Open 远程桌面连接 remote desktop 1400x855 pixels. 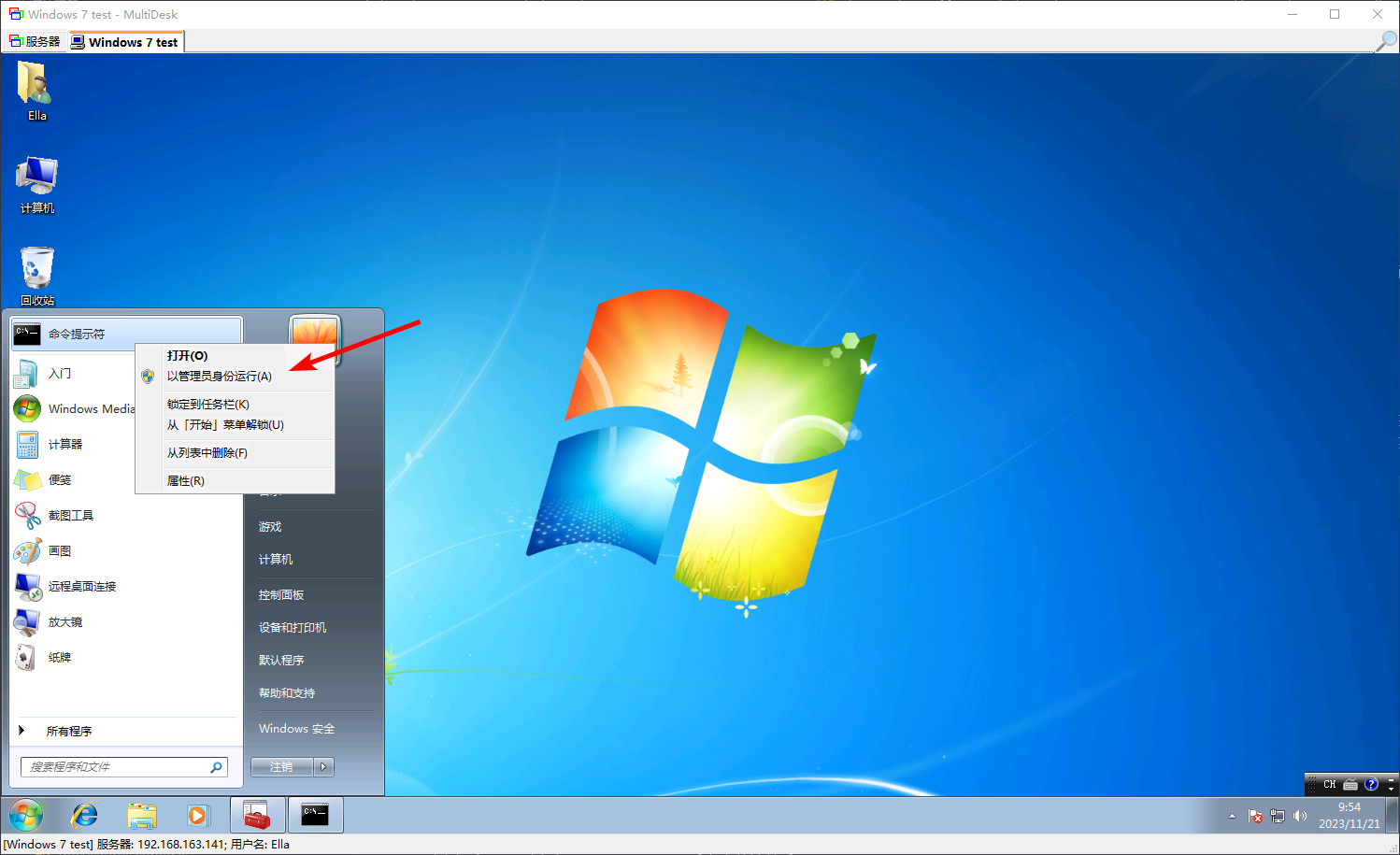point(126,587)
